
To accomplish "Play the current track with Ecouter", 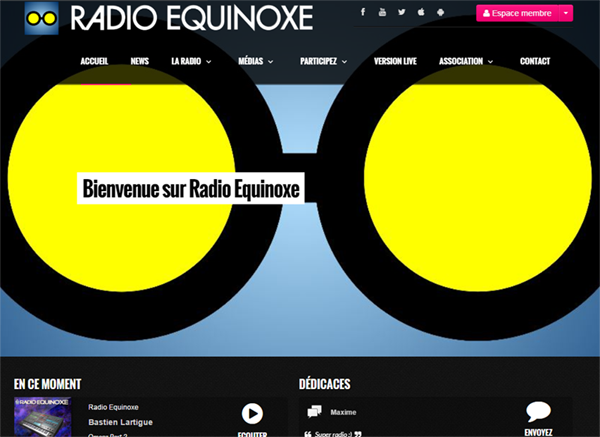I will 252,414.
